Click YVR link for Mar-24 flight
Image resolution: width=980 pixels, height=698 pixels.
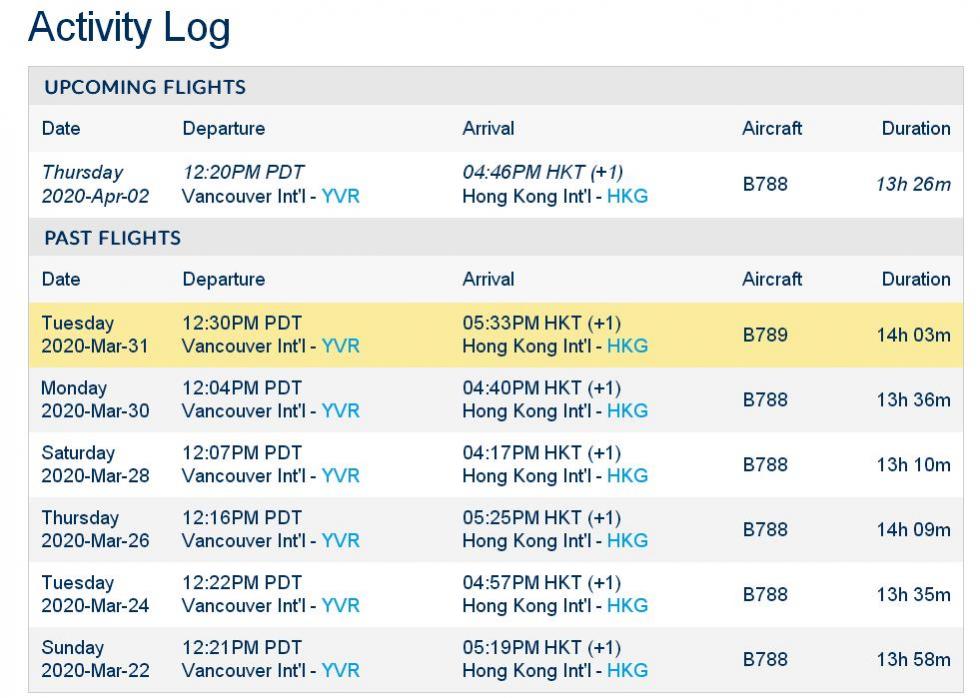tap(340, 606)
